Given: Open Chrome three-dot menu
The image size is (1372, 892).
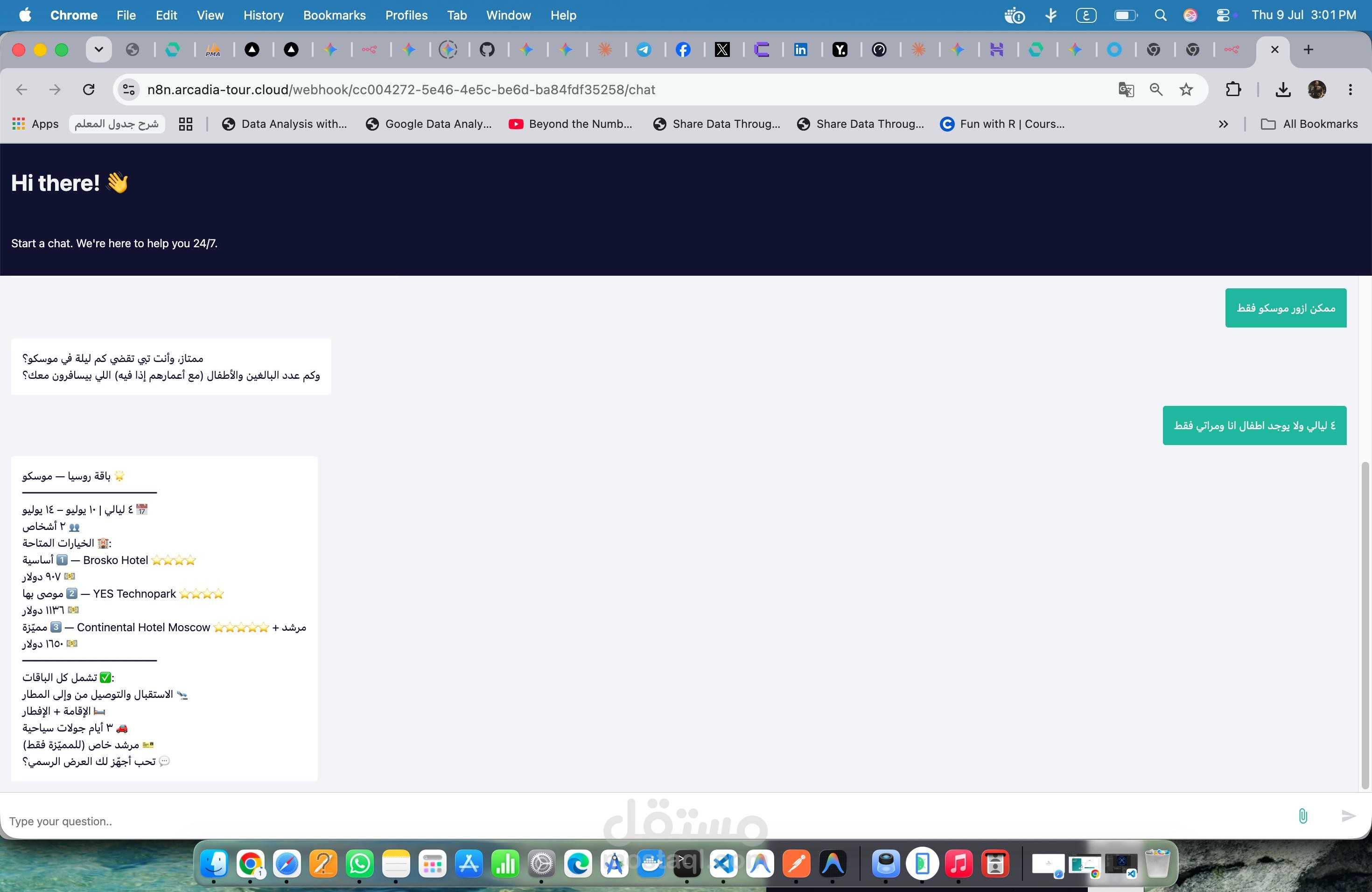Looking at the screenshot, I should pyautogui.click(x=1351, y=90).
